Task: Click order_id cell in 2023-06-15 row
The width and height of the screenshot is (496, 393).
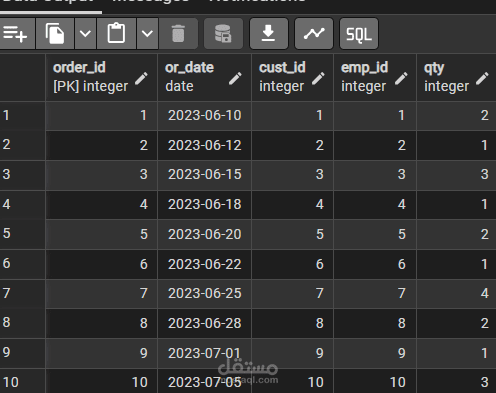Action: 101,175
